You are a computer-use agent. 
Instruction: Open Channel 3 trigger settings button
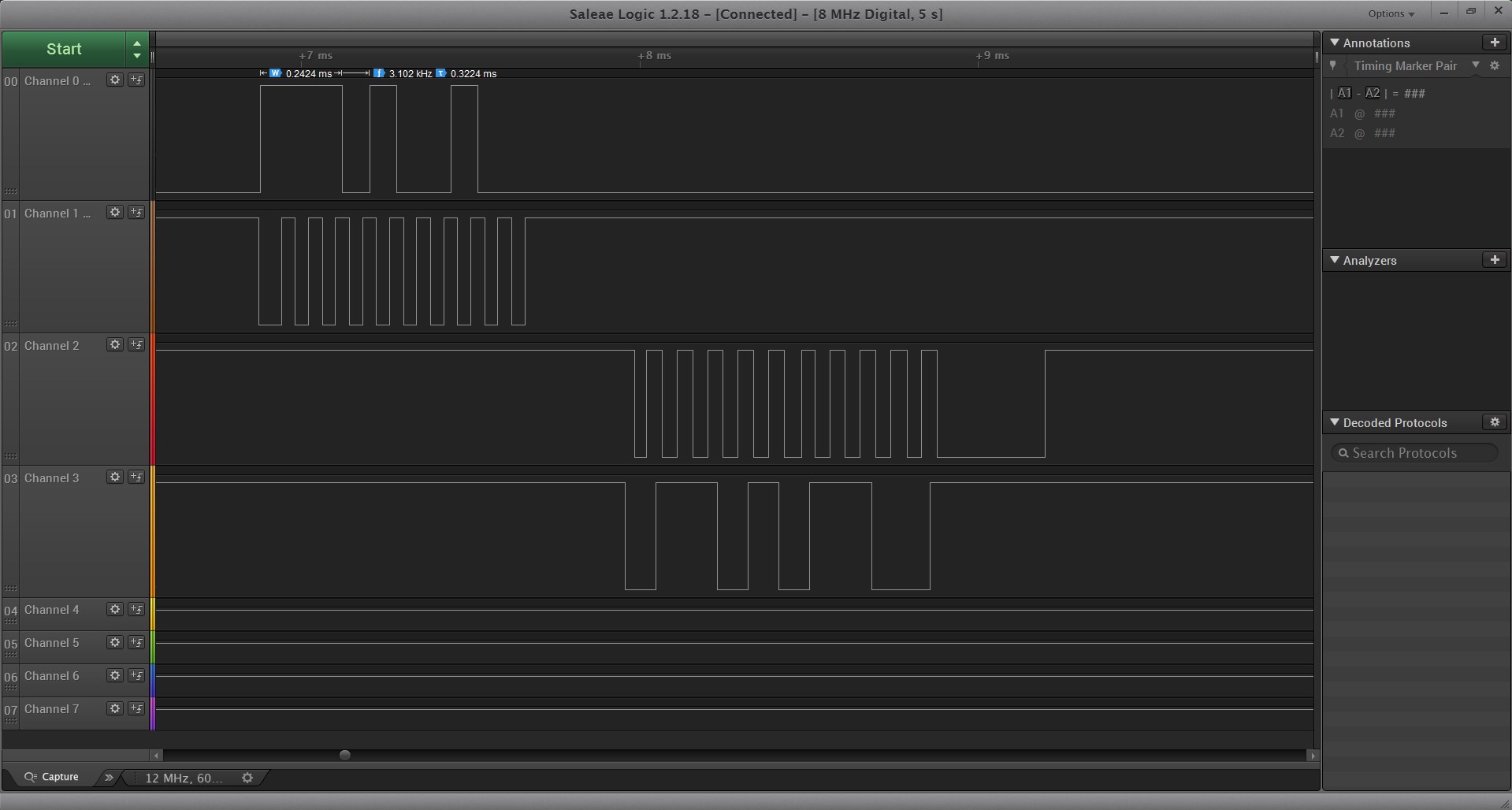136,477
